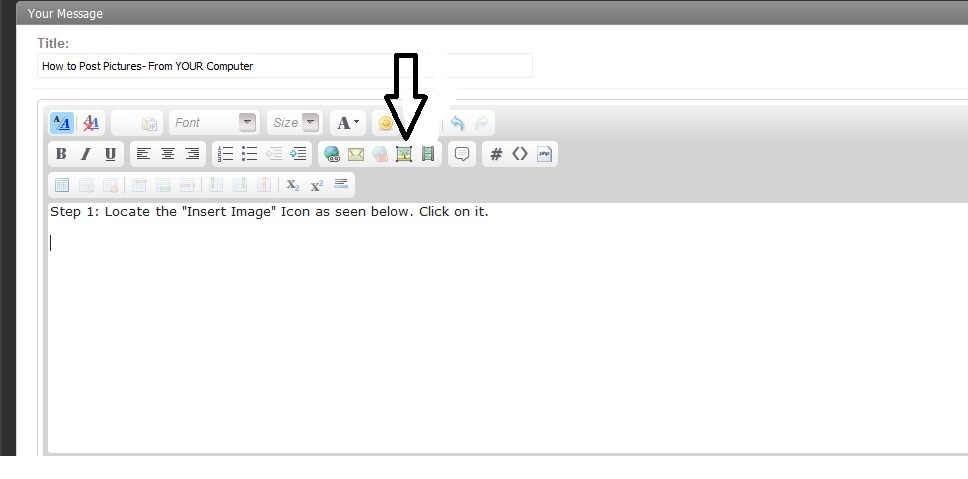Open the Font dropdown
Screen dimensions: 968x479
coord(215,123)
